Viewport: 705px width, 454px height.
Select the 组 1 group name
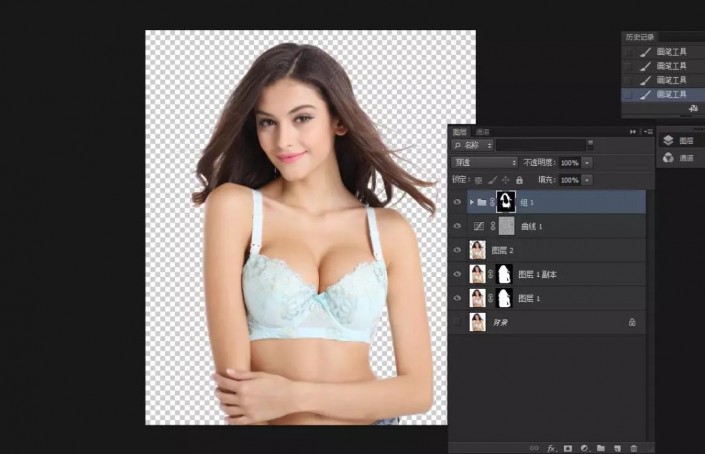pyautogui.click(x=527, y=203)
